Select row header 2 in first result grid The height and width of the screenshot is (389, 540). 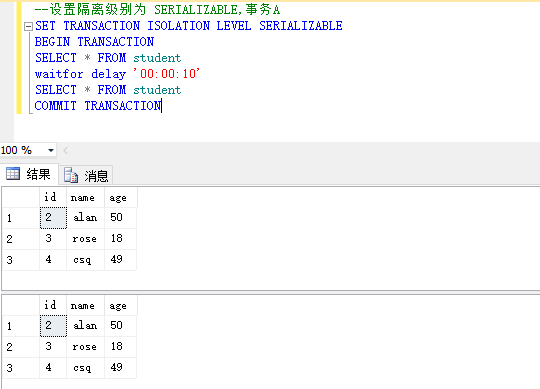[x=21, y=239]
